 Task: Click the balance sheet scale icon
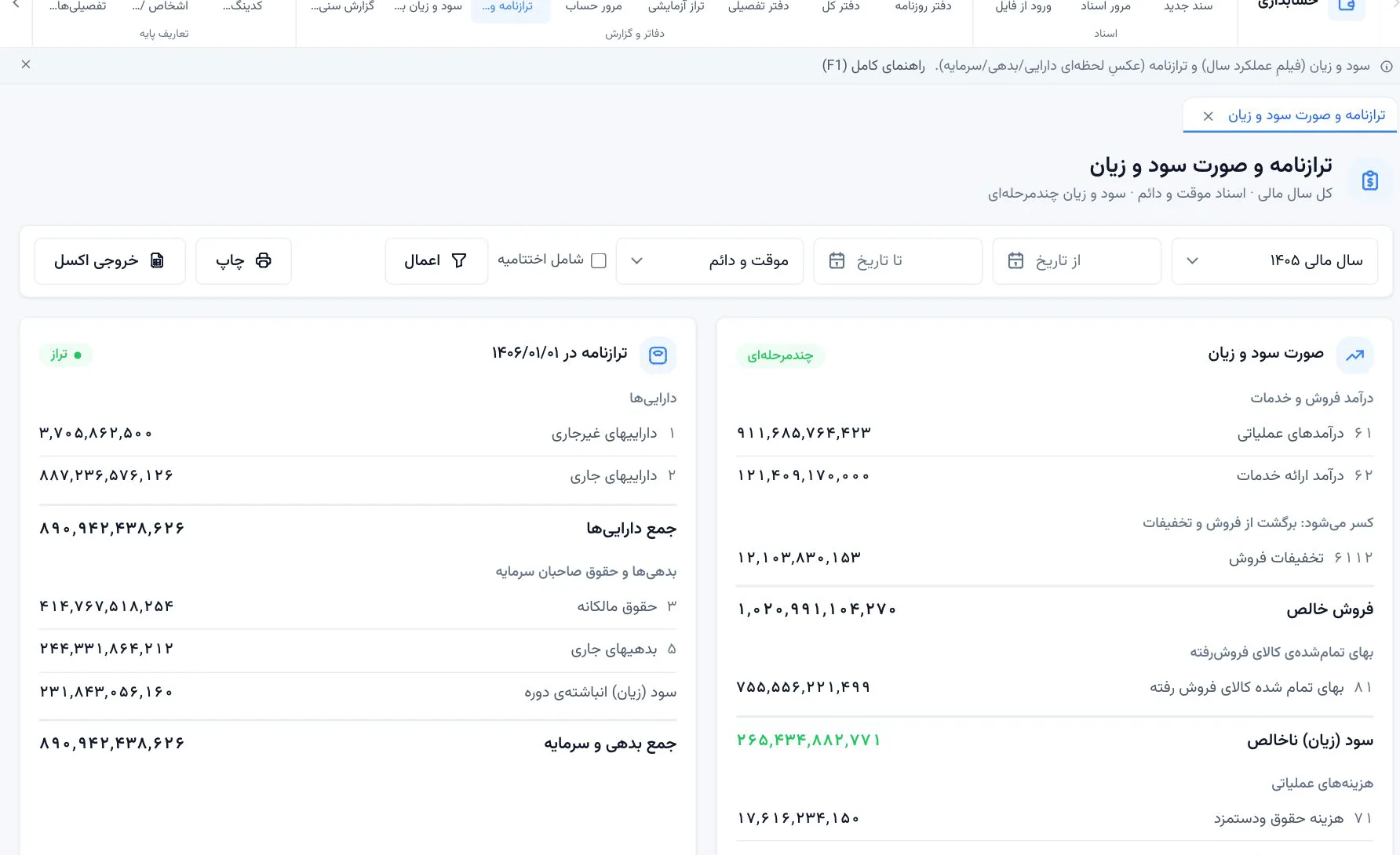click(658, 355)
